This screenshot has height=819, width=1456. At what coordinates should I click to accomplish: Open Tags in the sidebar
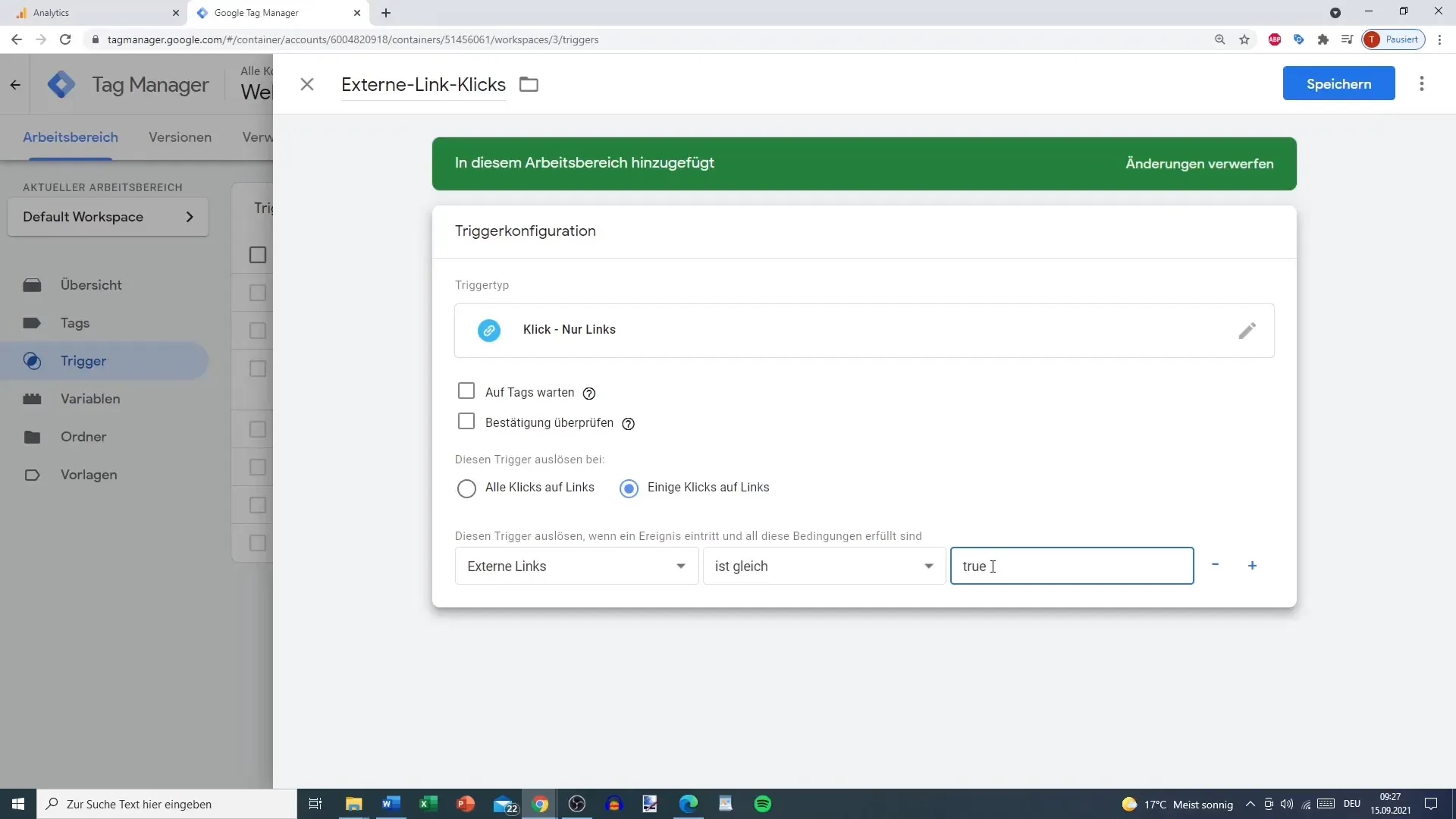(105, 323)
